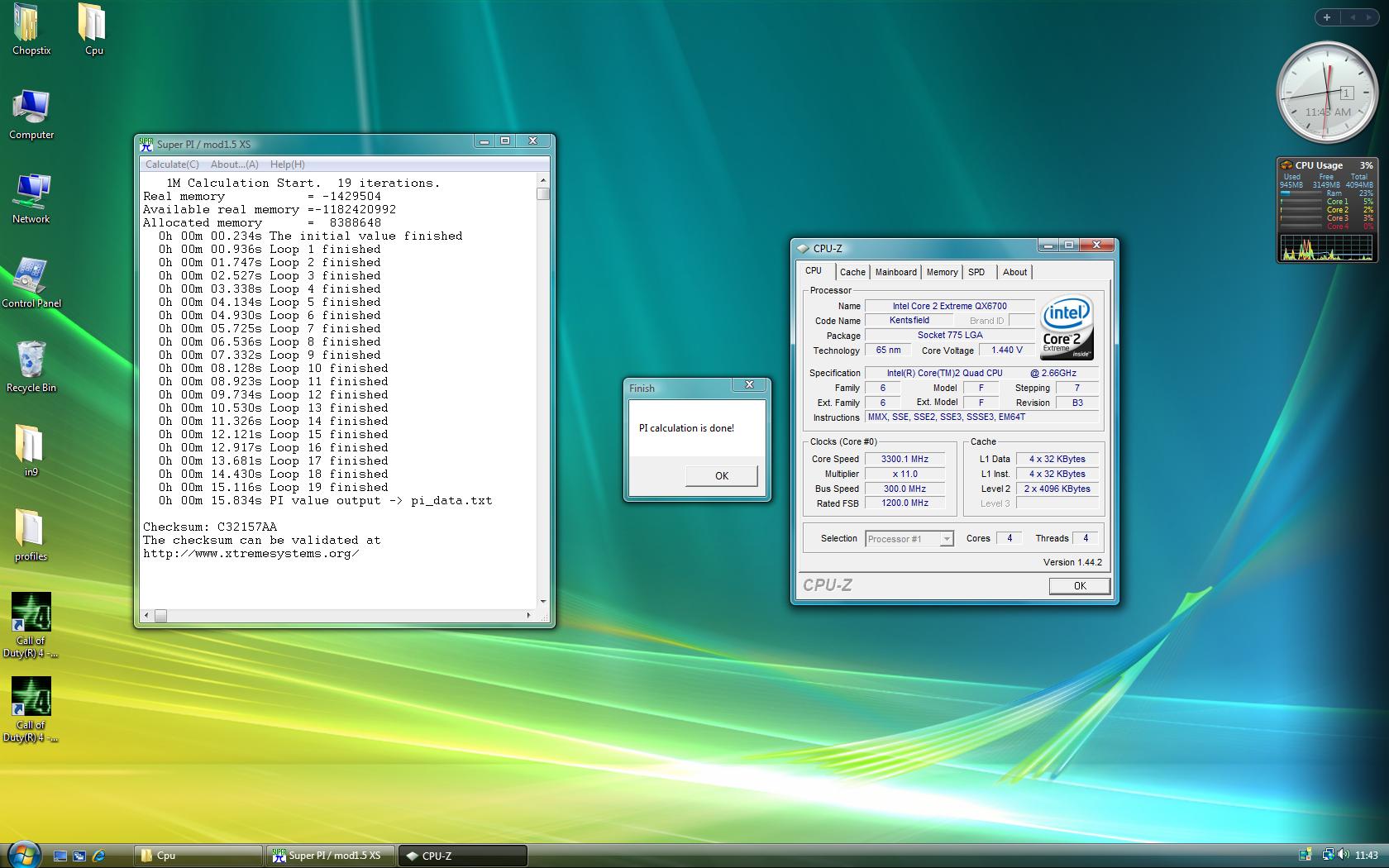Click the Rated FSB value 1200.0 MHz
This screenshot has height=868, width=1389.
tap(905, 503)
